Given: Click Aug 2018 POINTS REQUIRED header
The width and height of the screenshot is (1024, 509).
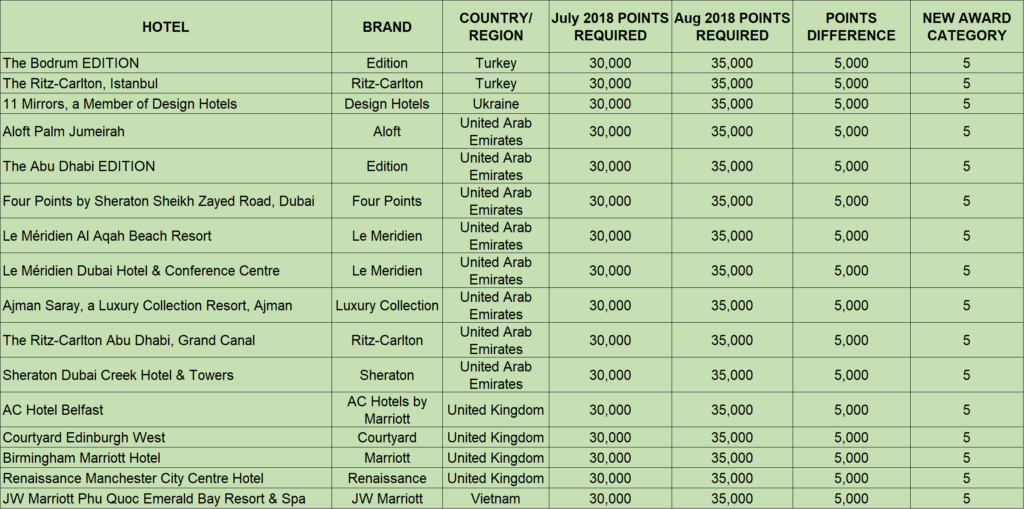Looking at the screenshot, I should [x=732, y=27].
